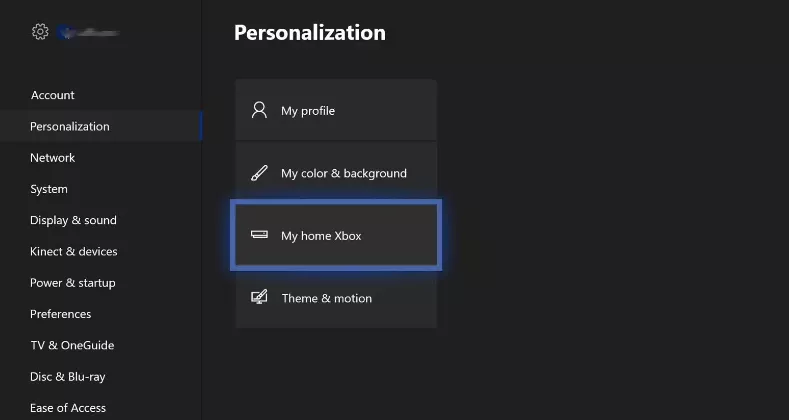
Task: Click the monitor icon for Theme & motion
Action: 259,298
